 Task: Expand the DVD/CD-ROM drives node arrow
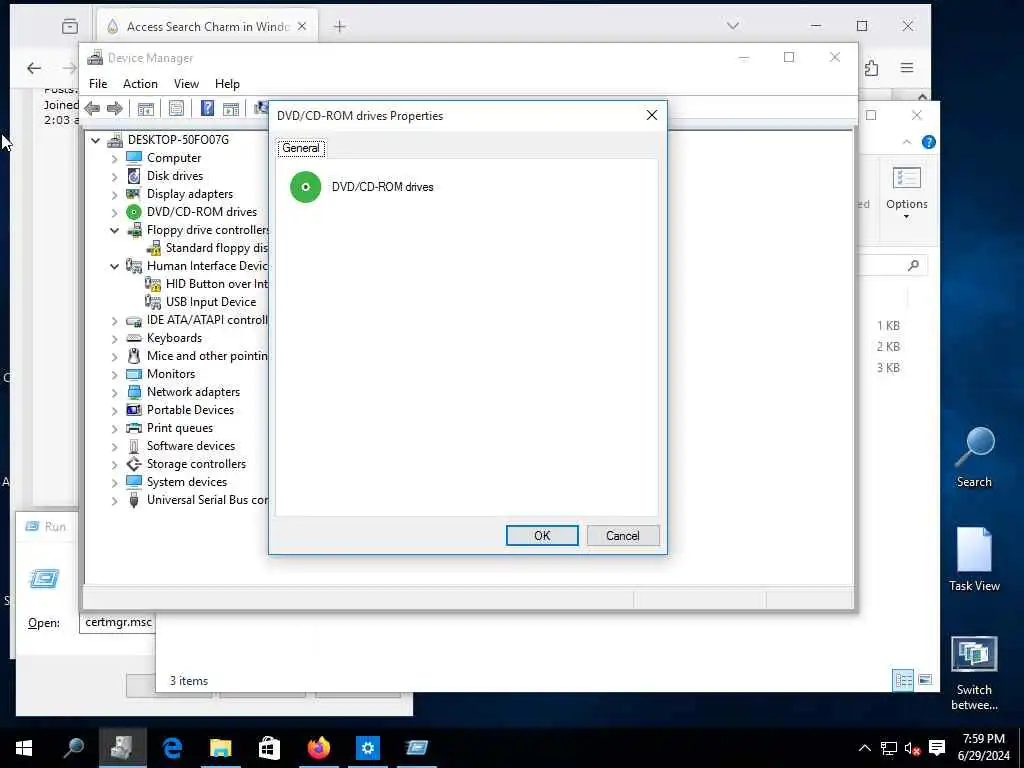115,212
